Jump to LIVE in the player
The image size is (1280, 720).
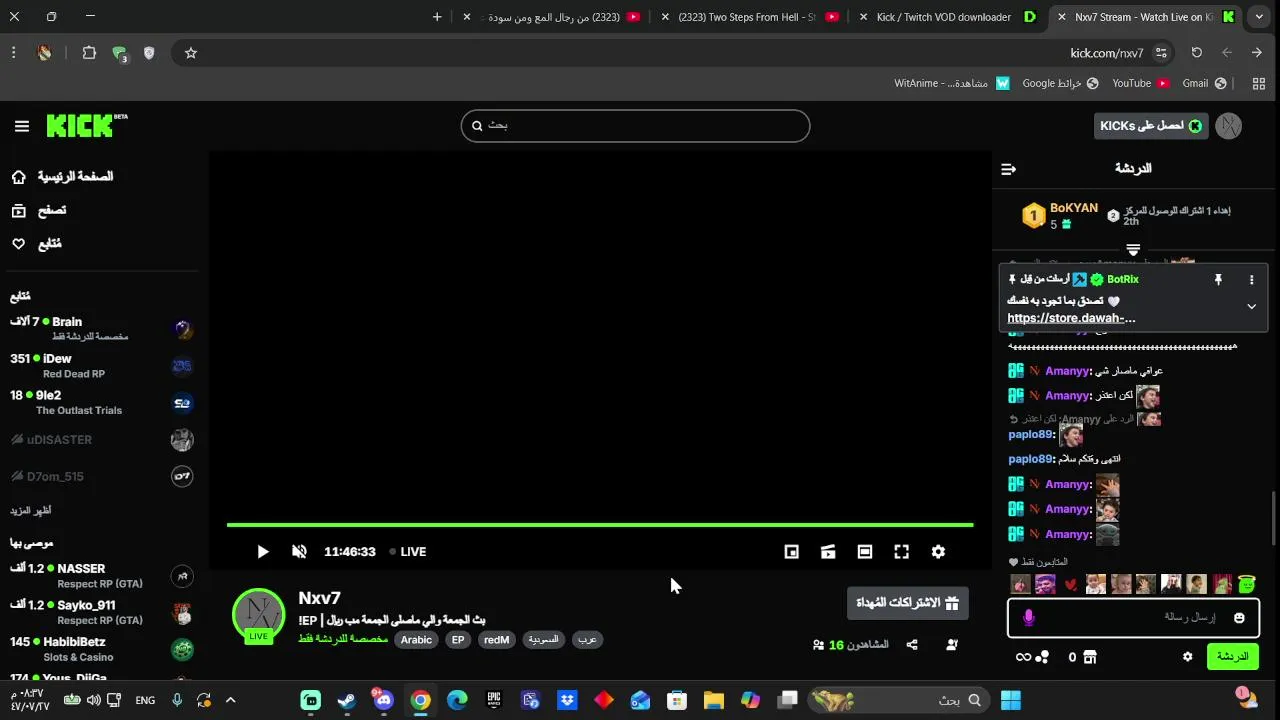pos(407,551)
